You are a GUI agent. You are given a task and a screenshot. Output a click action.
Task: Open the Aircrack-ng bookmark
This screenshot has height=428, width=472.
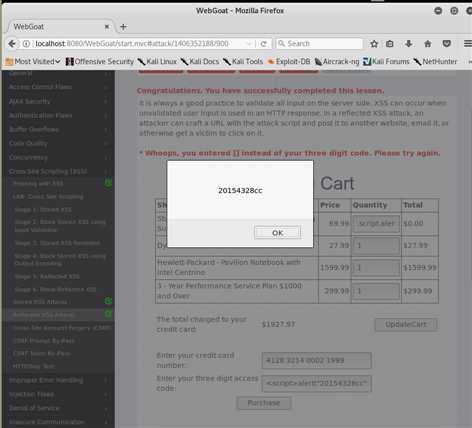[337, 62]
